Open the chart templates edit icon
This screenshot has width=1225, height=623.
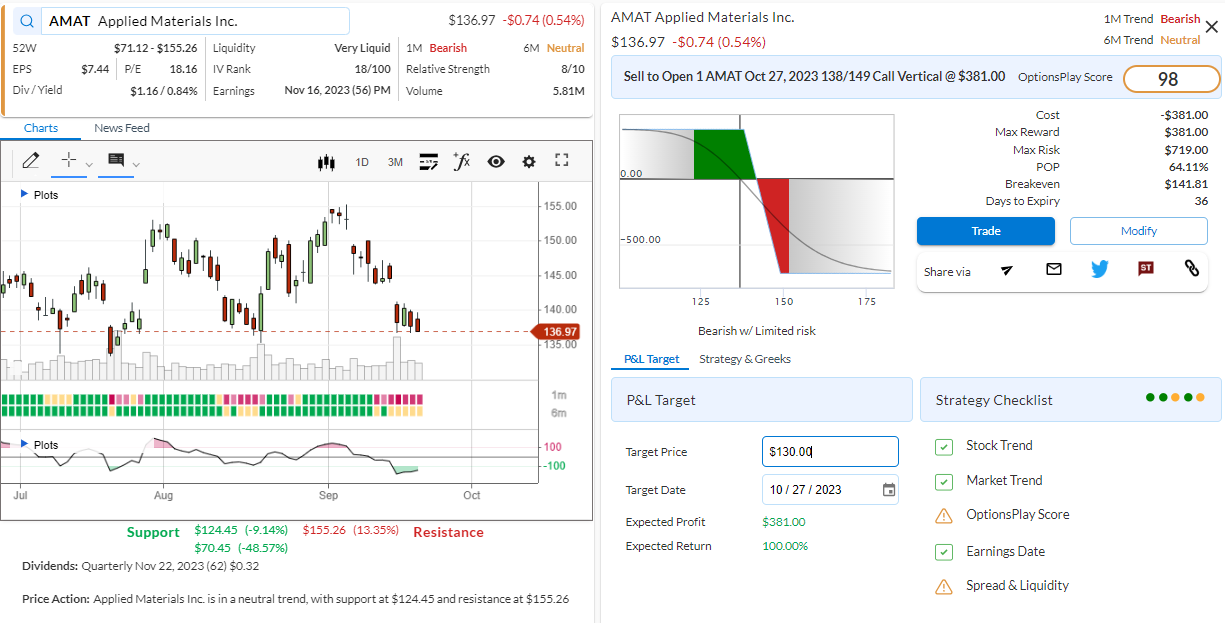[x=429, y=161]
